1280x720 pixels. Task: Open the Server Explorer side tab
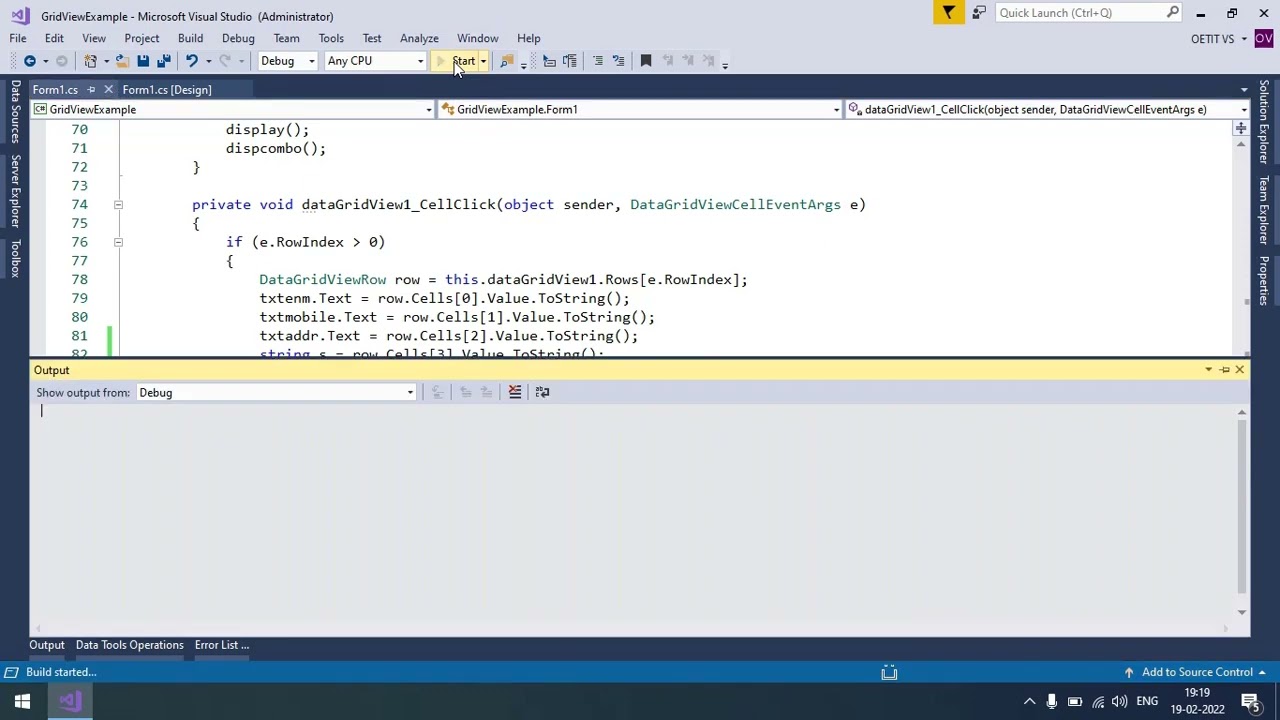coord(15,192)
